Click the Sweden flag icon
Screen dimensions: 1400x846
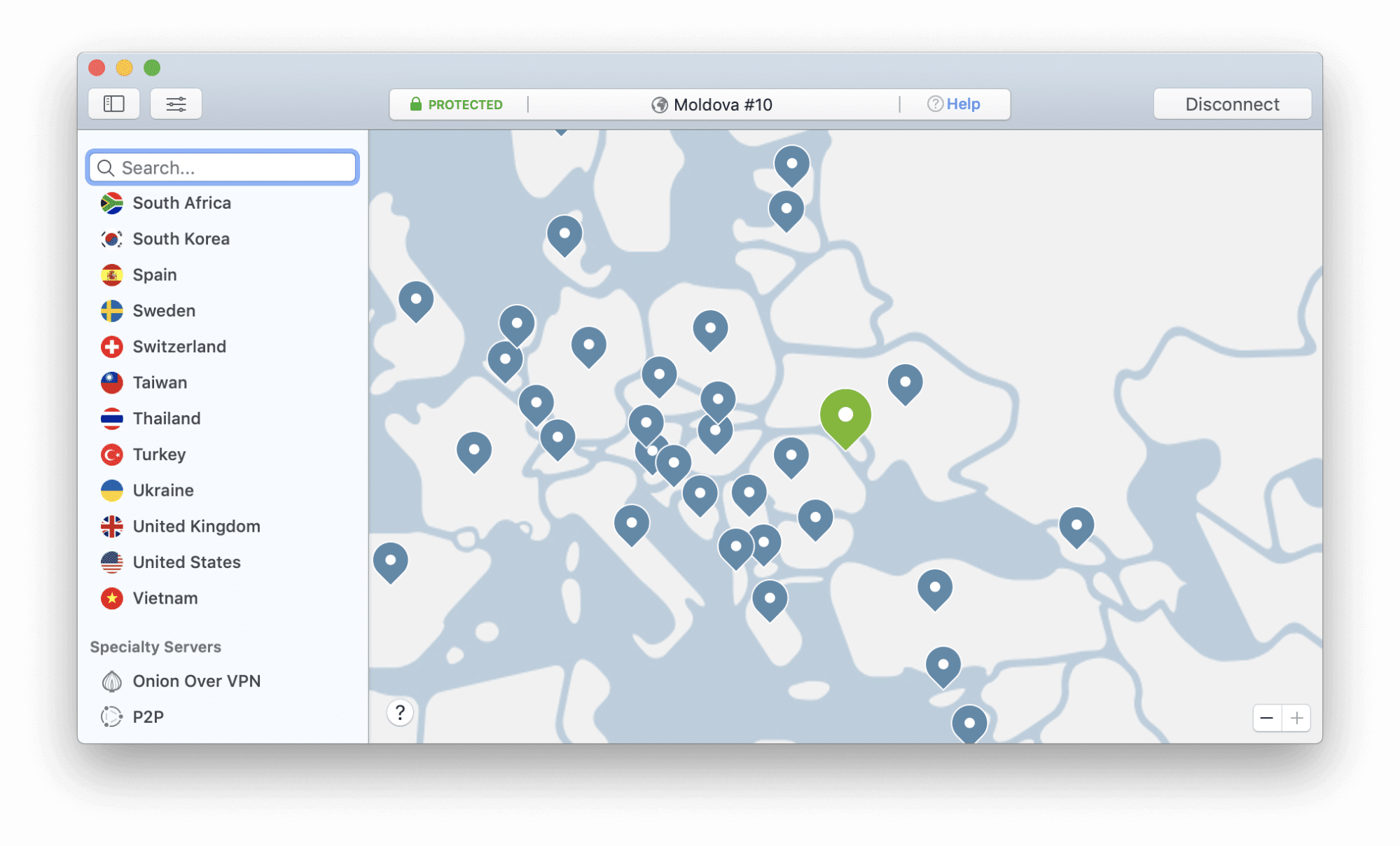(x=112, y=311)
